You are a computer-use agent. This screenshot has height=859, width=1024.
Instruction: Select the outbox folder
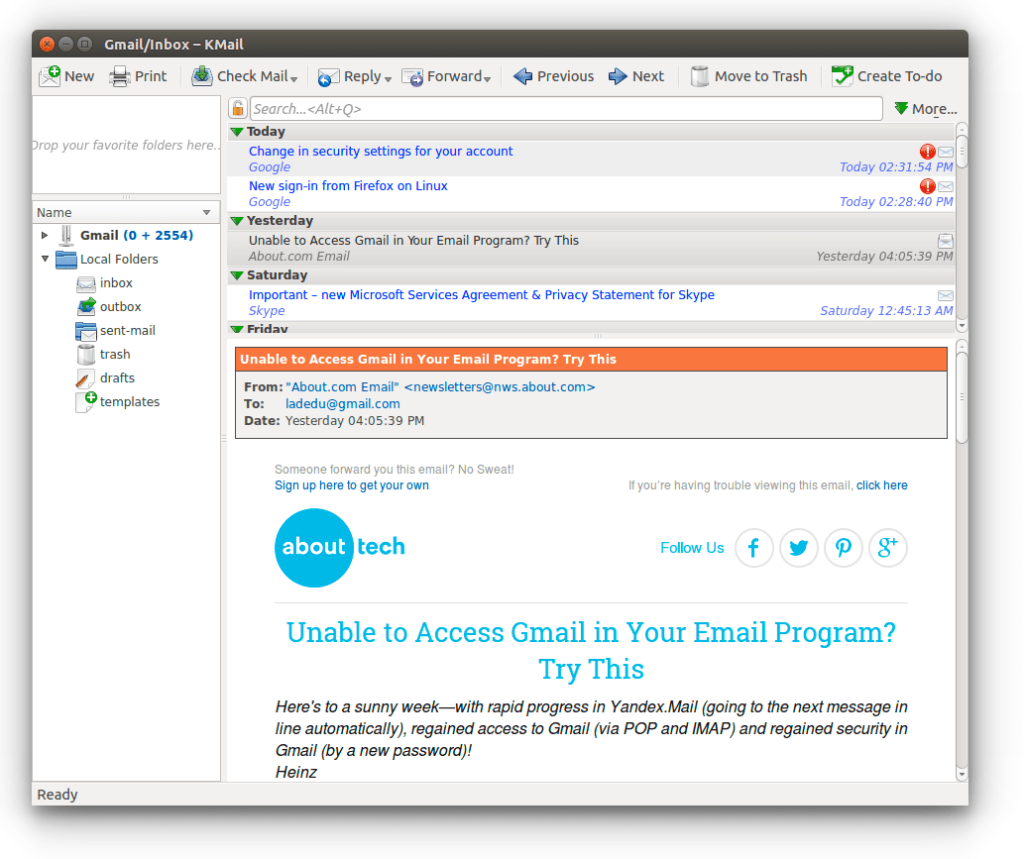[x=108, y=306]
